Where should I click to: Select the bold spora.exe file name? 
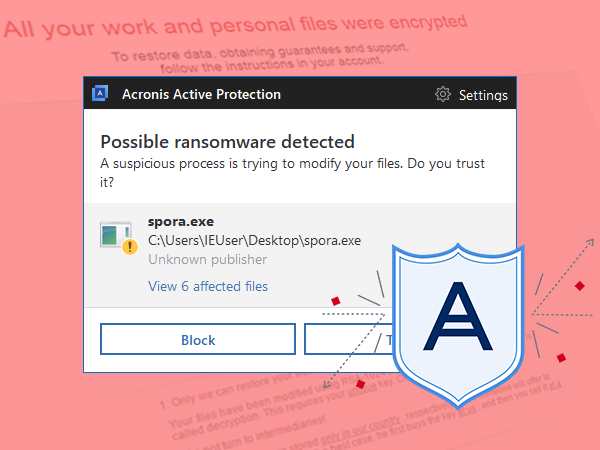pyautogui.click(x=181, y=222)
